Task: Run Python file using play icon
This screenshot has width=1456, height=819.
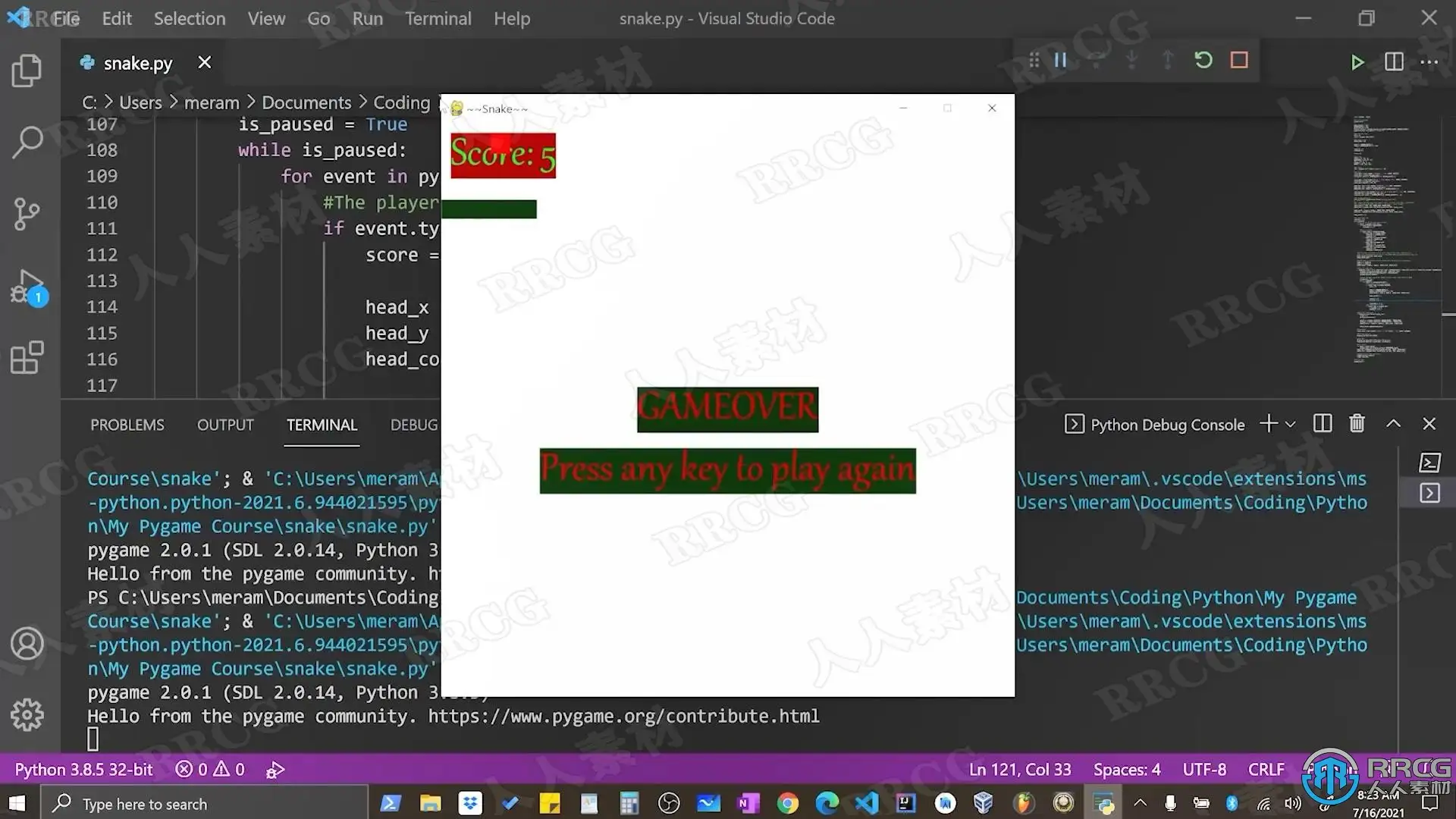Action: coord(1357,62)
